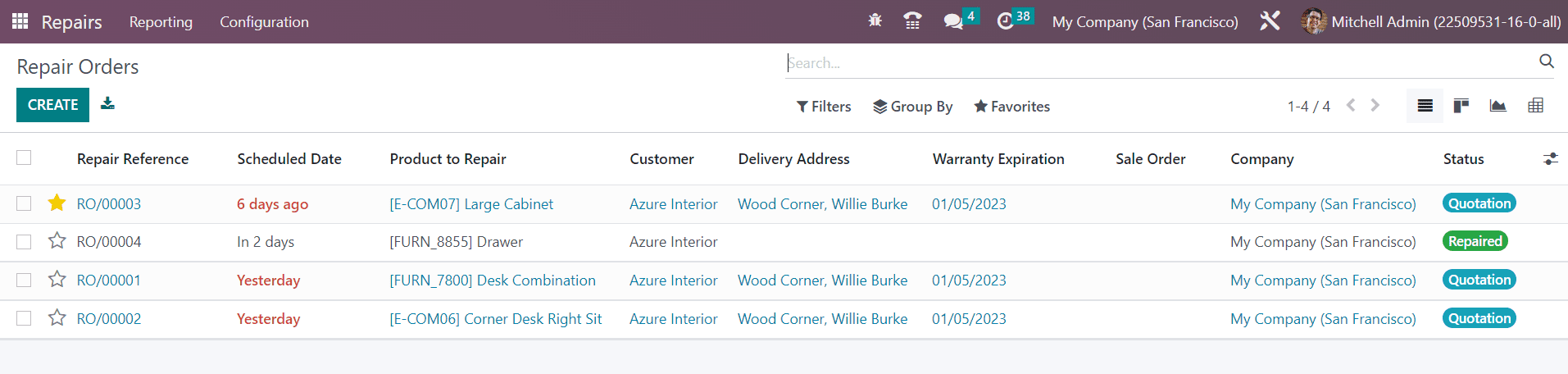Image resolution: width=1568 pixels, height=374 pixels.
Task: Open the VoIP phone icon
Action: pyautogui.click(x=912, y=21)
